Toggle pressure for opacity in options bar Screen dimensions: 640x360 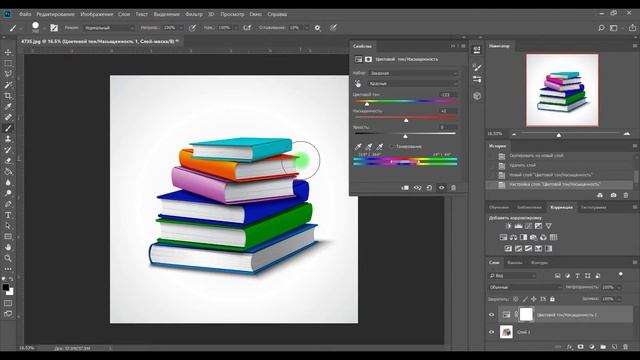tap(192, 28)
